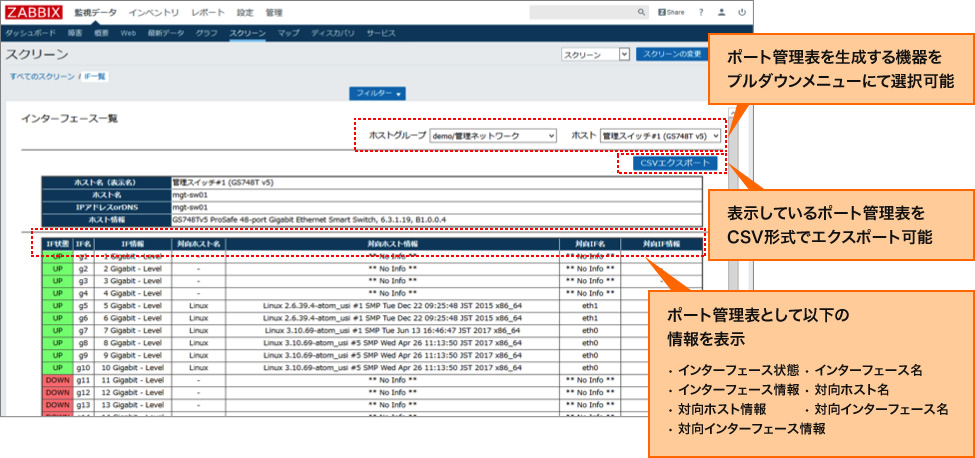Screen dimensions: 975x458
Task: Open the Share link icon
Action: tap(671, 12)
